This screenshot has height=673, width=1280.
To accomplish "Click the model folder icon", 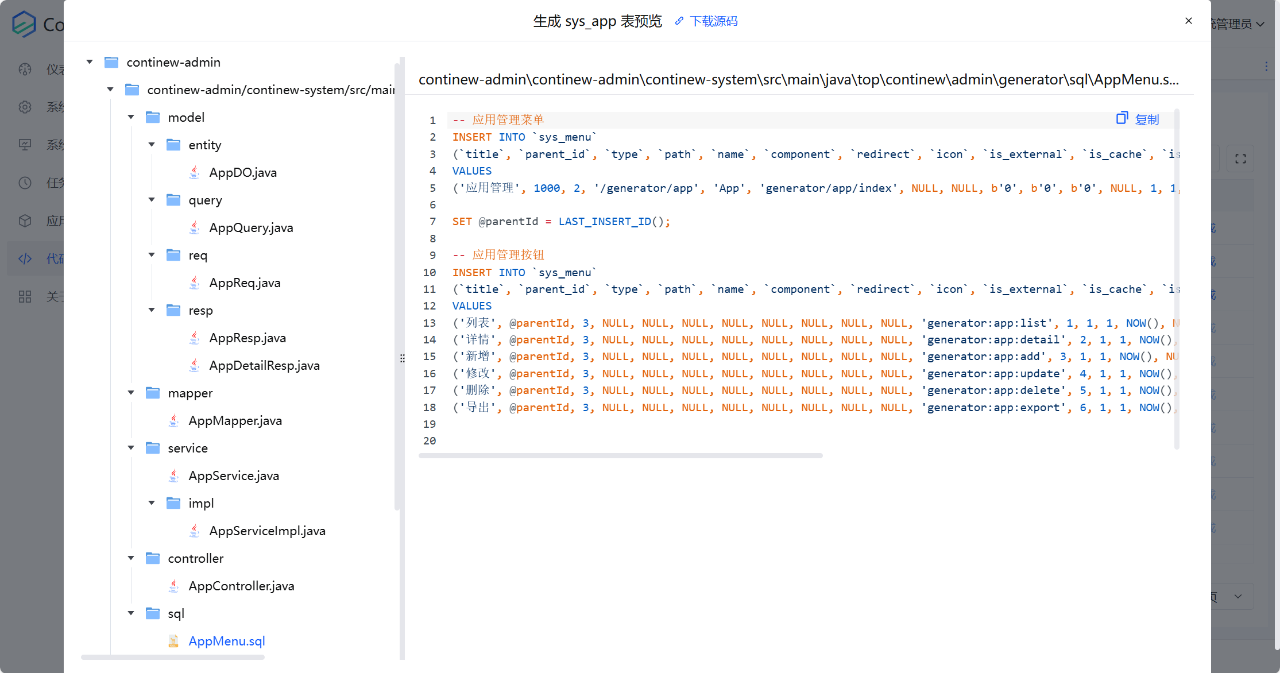I will [153, 117].
